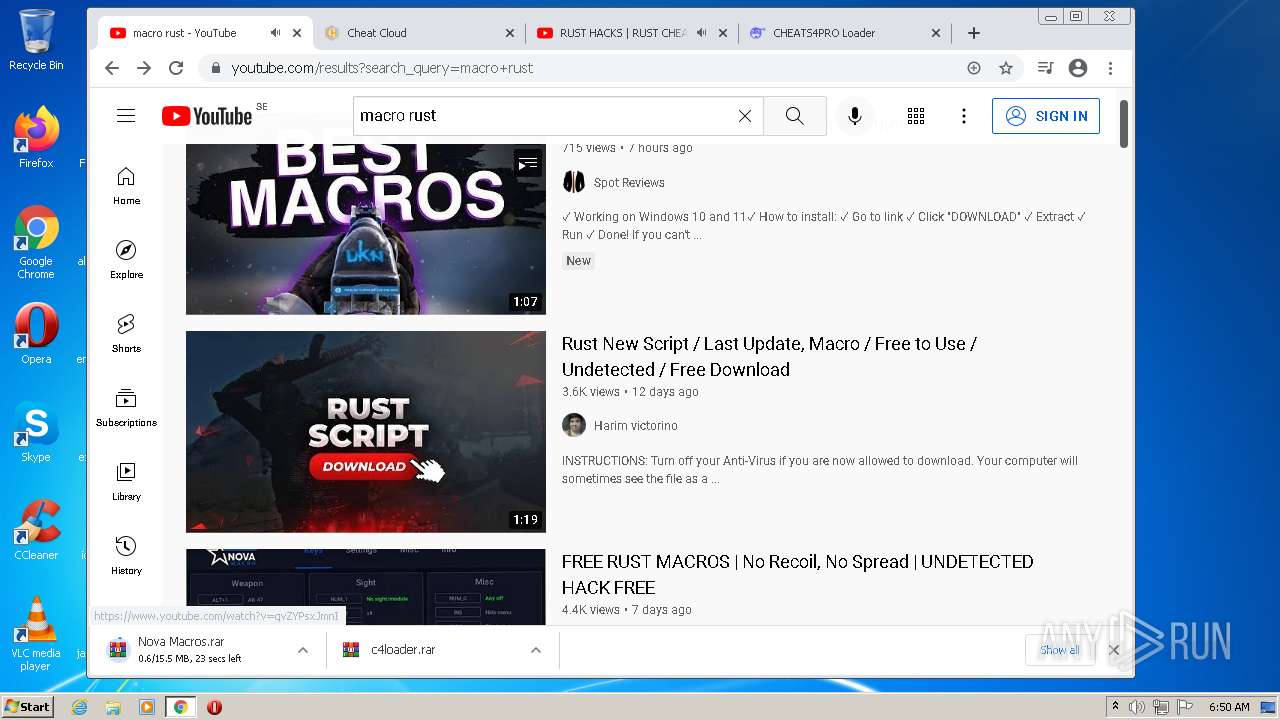Close the Cheat Cloud tab
This screenshot has height=720, width=1280.
[x=509, y=33]
